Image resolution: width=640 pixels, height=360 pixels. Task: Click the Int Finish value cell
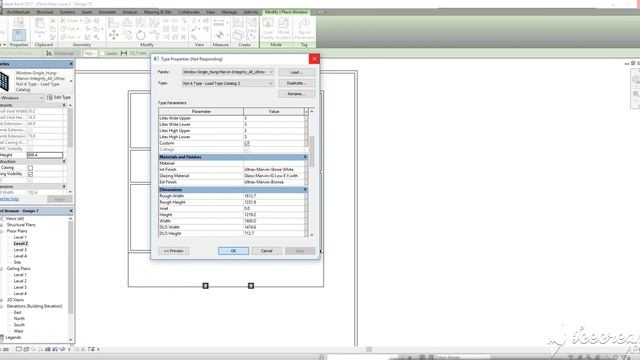click(x=274, y=169)
